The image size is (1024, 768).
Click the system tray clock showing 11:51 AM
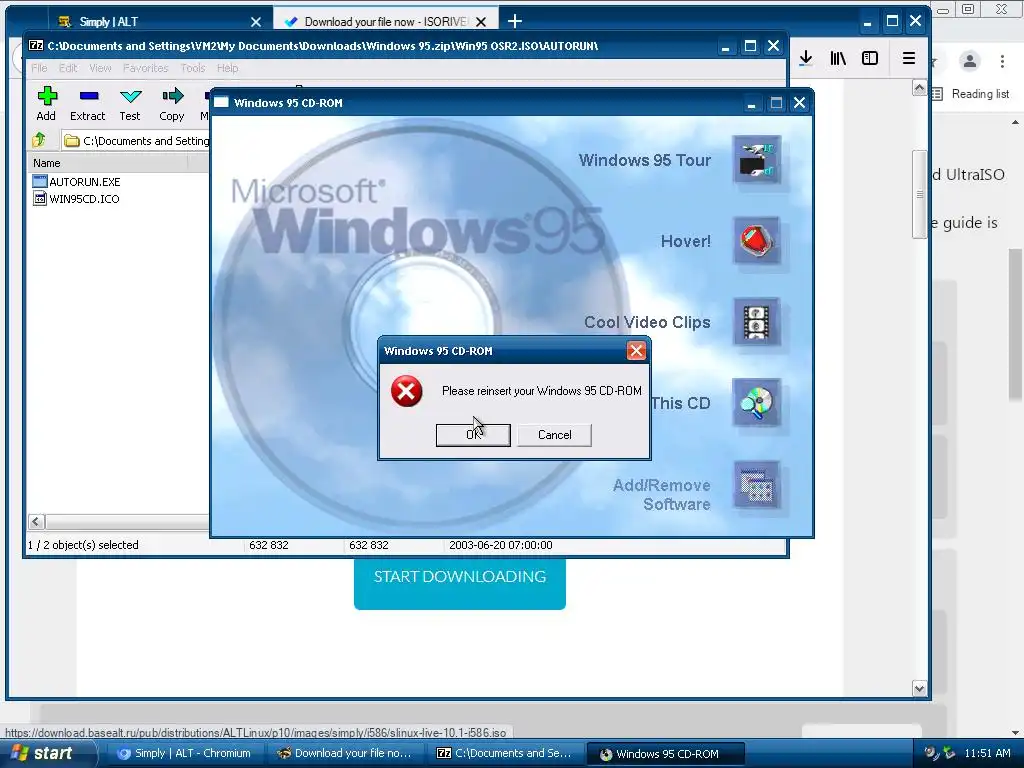987,753
